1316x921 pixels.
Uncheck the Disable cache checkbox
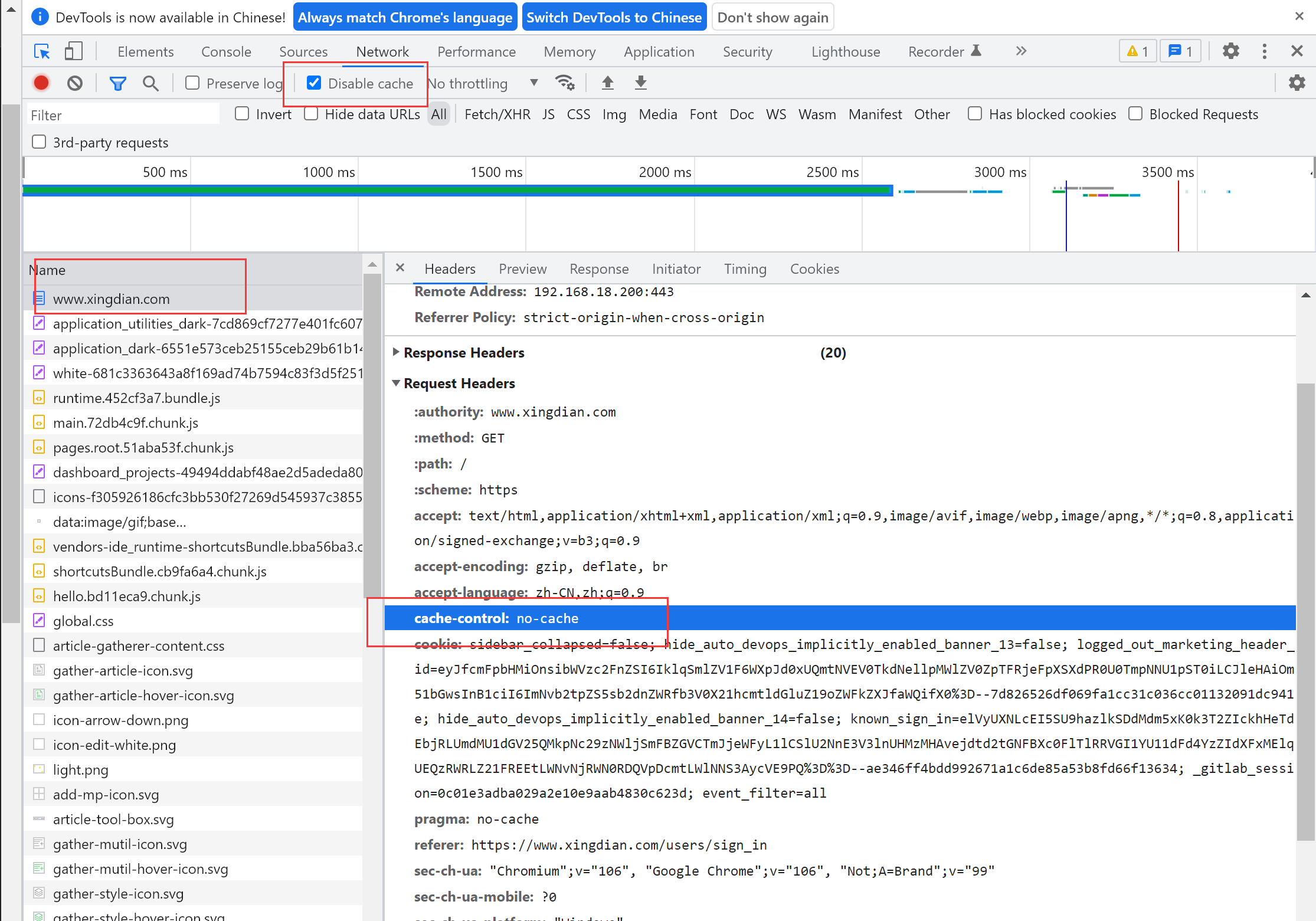[x=314, y=83]
